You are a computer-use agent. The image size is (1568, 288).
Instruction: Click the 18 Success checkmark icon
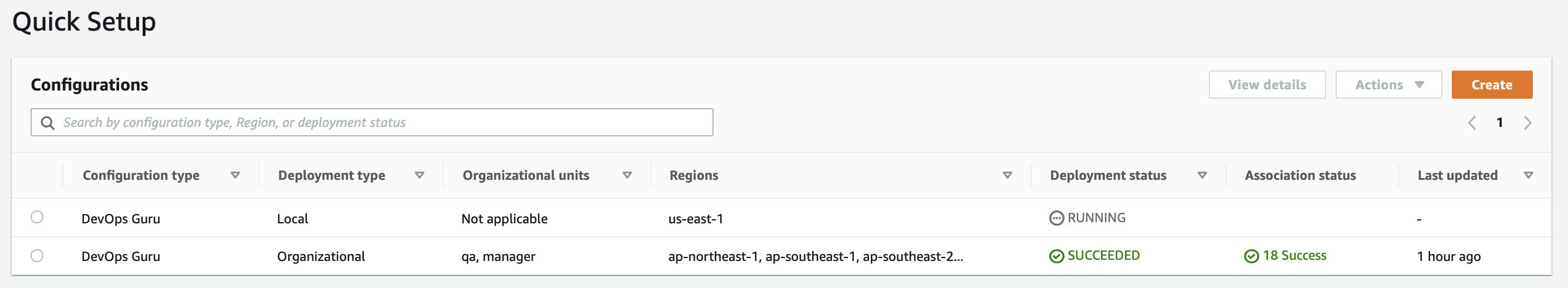1251,256
